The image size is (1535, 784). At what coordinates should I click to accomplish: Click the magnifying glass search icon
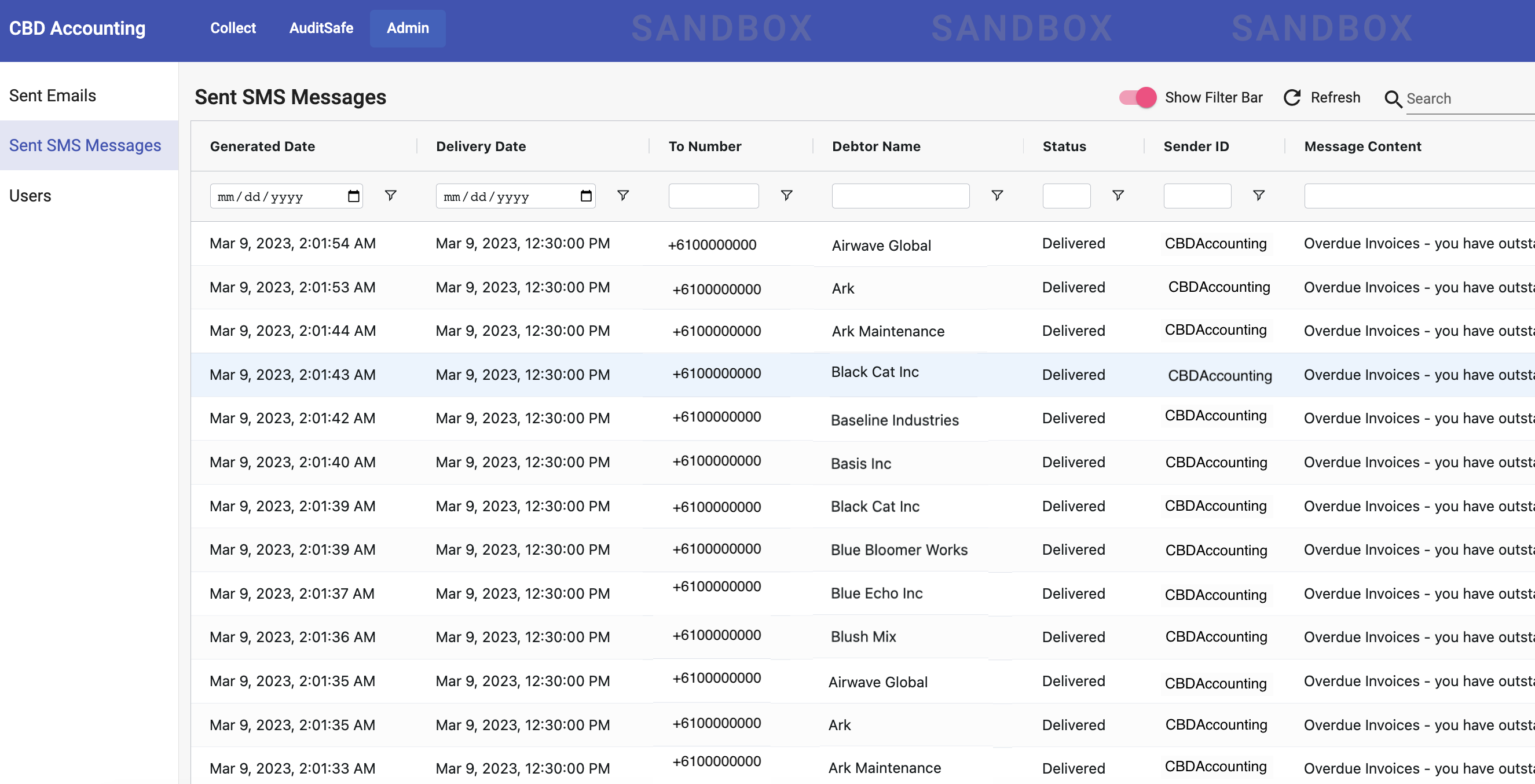pyautogui.click(x=1393, y=99)
